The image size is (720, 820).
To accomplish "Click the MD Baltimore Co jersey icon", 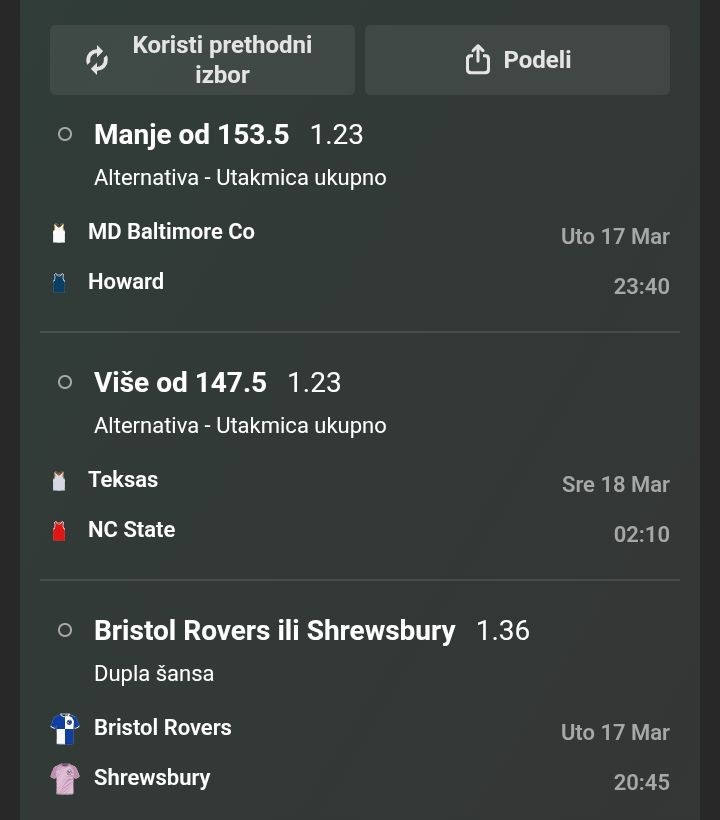I will (x=59, y=233).
